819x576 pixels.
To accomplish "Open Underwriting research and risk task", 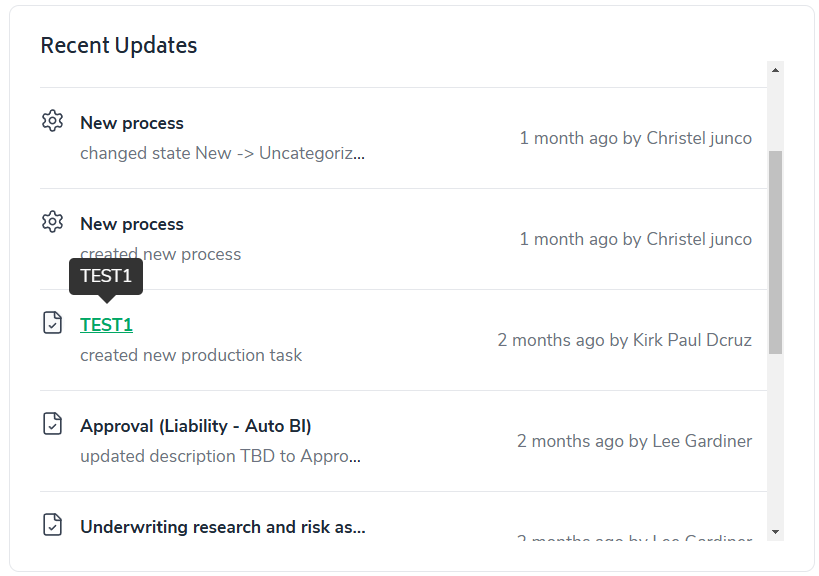I will [222, 527].
